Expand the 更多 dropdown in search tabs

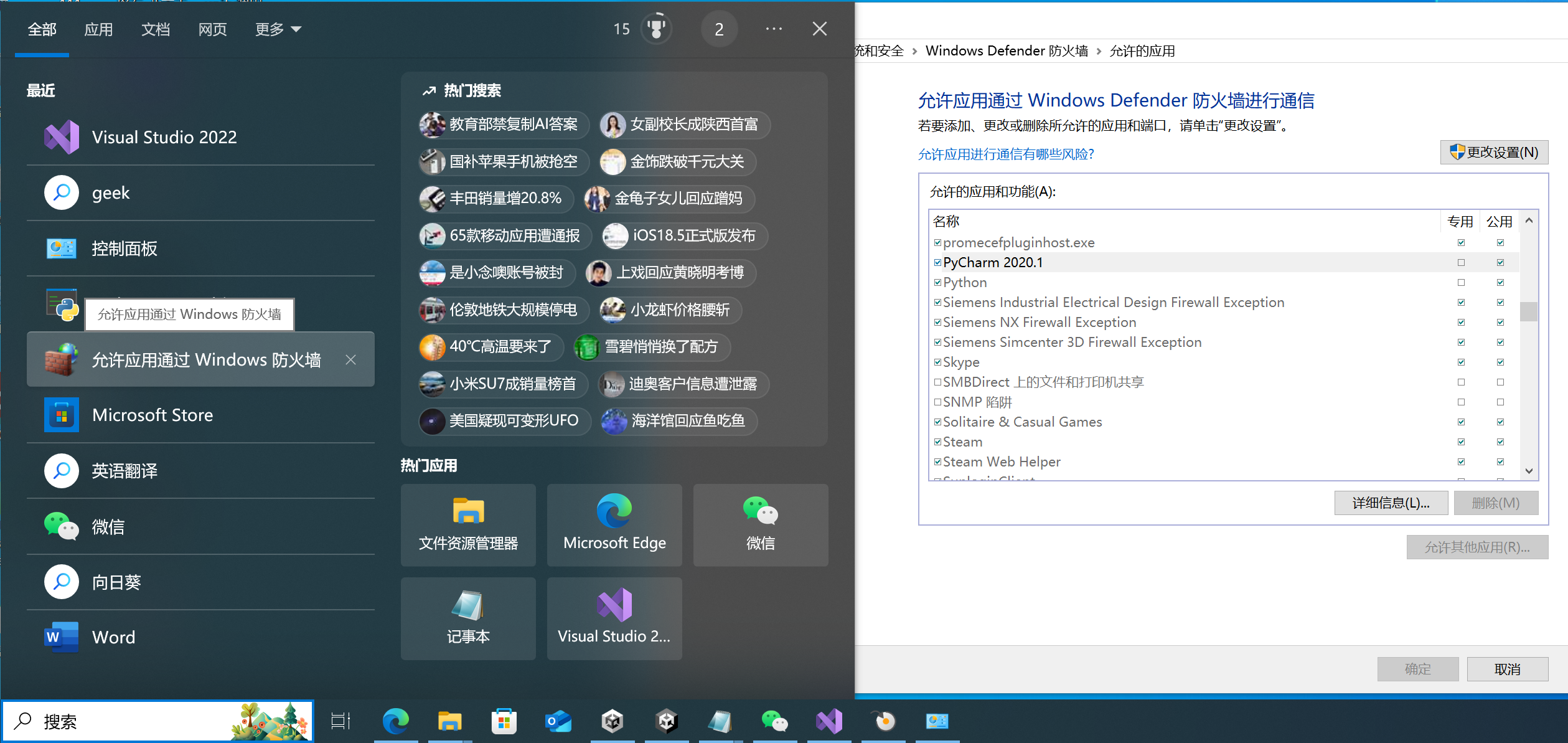[x=278, y=29]
